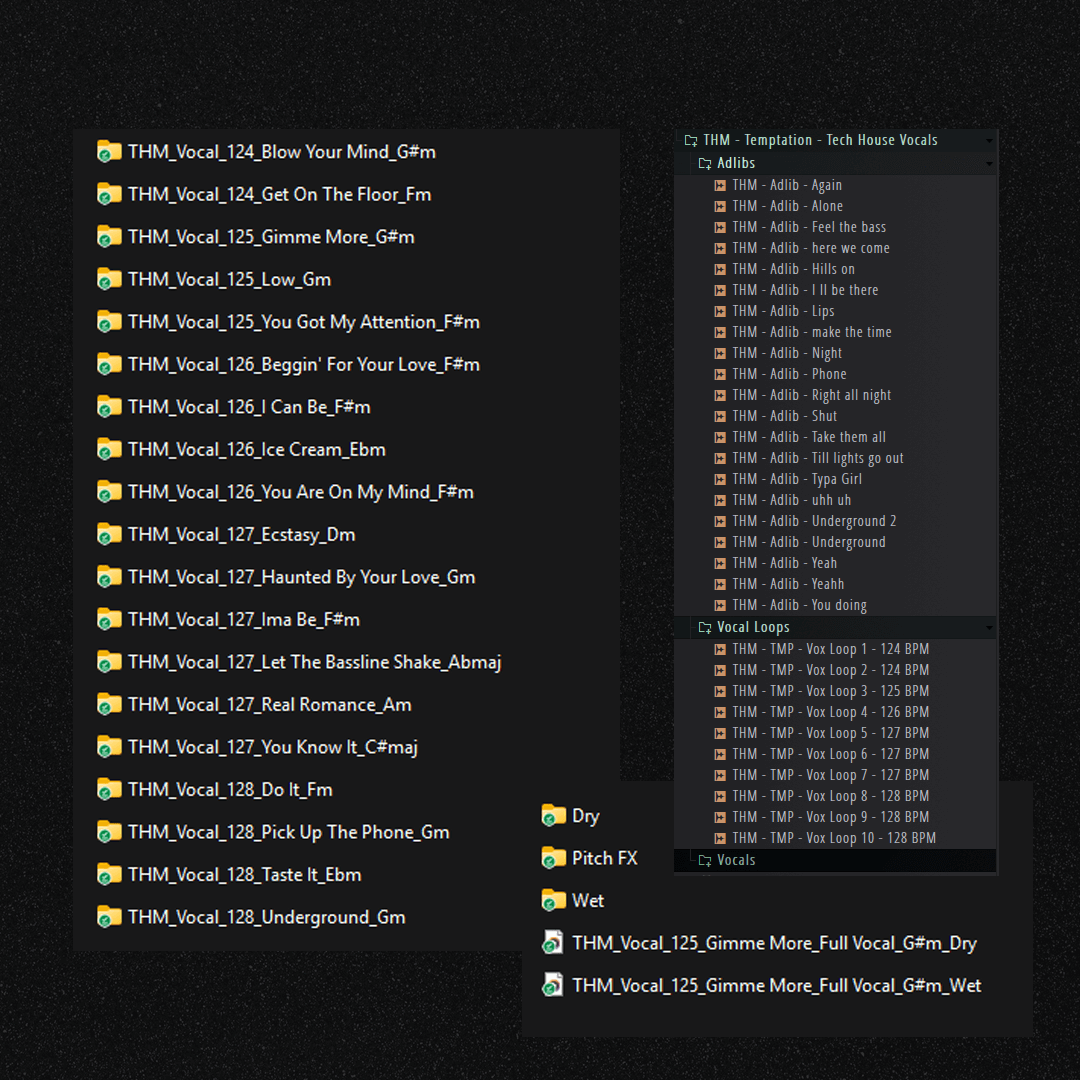
Task: Open THM_Vocal_127_Ecstasy_Dm folder
Action: coord(241,535)
